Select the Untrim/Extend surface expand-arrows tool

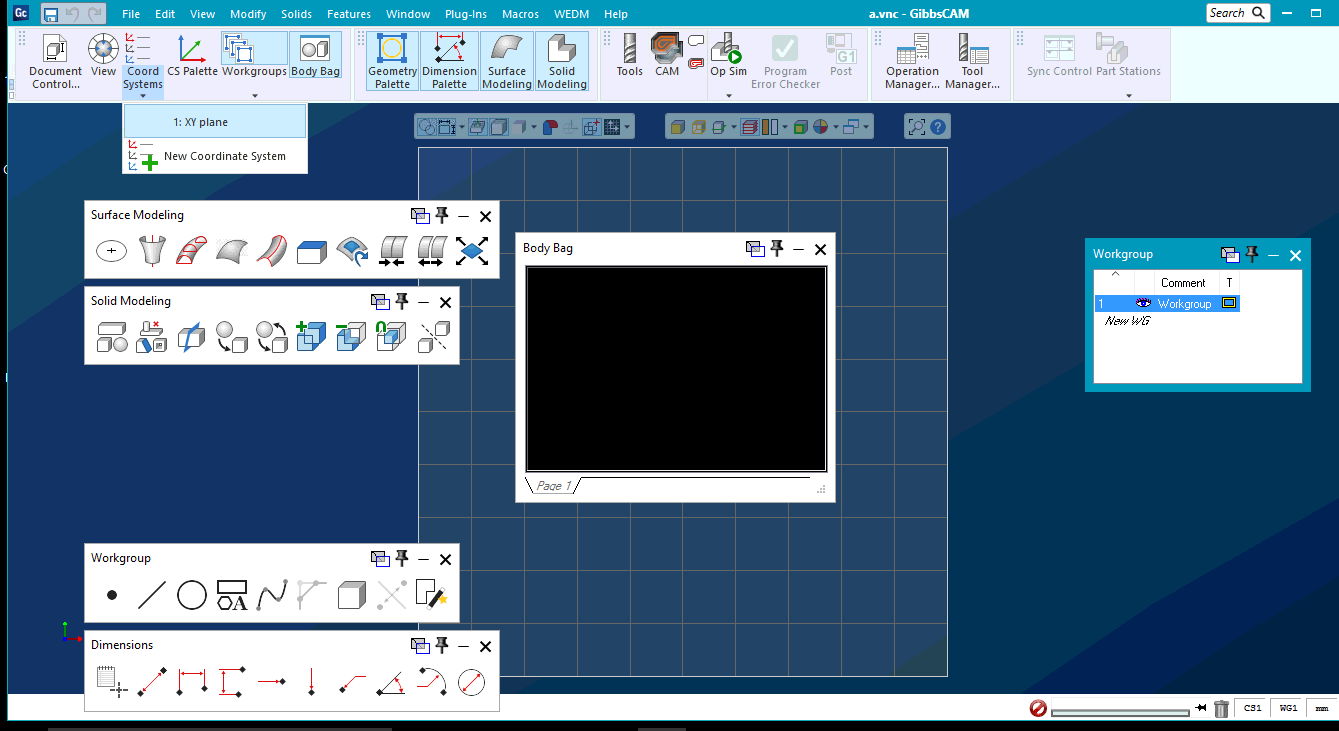tap(471, 250)
